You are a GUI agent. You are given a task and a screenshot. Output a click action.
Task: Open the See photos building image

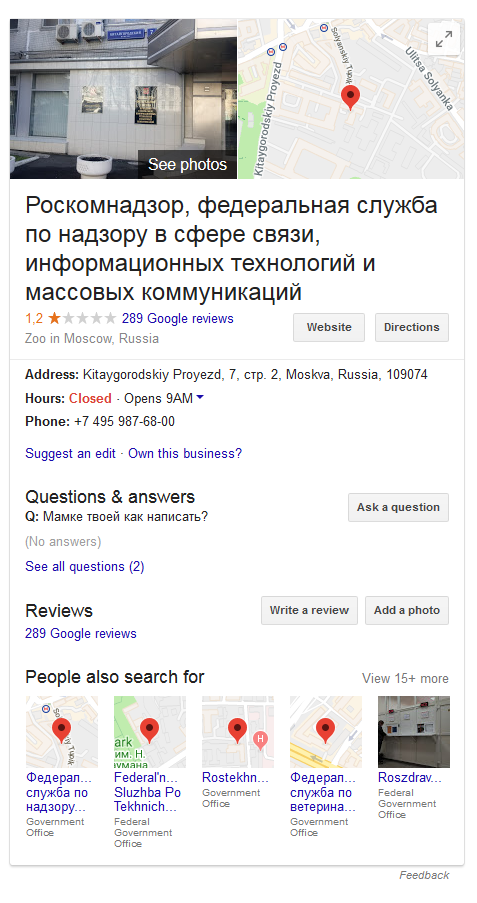pyautogui.click(x=123, y=98)
